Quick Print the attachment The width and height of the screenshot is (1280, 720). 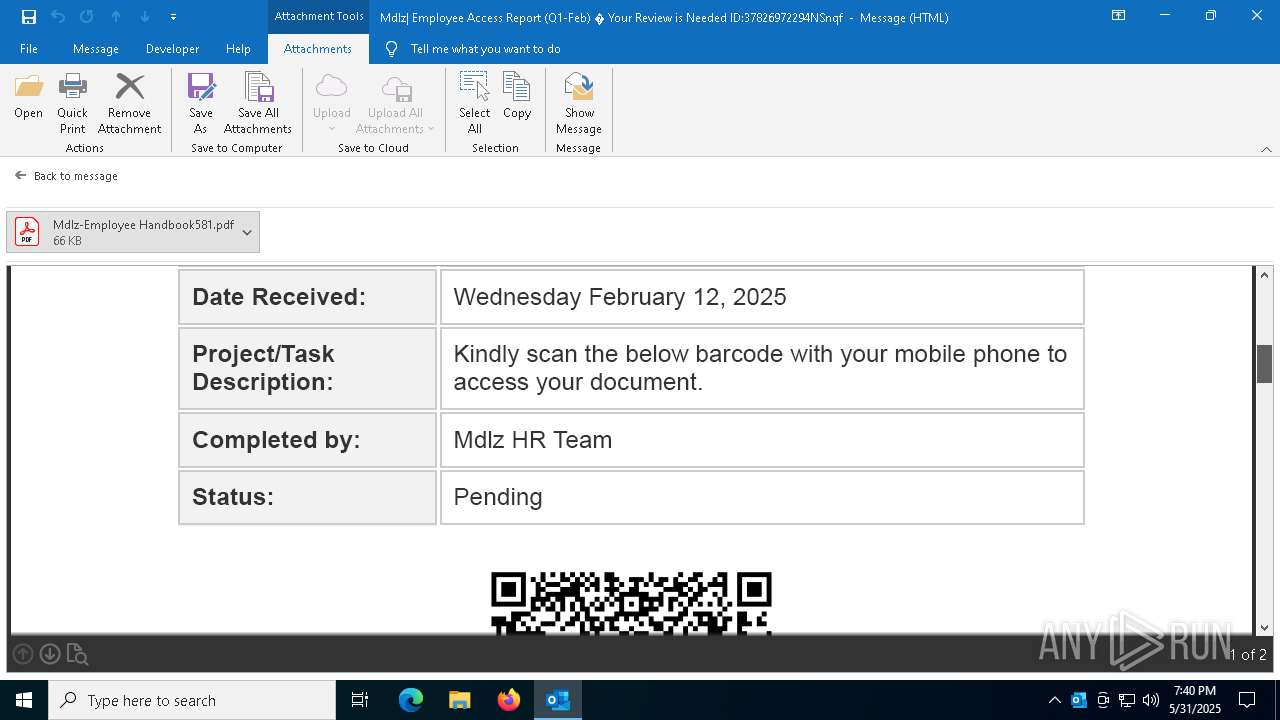tap(72, 104)
